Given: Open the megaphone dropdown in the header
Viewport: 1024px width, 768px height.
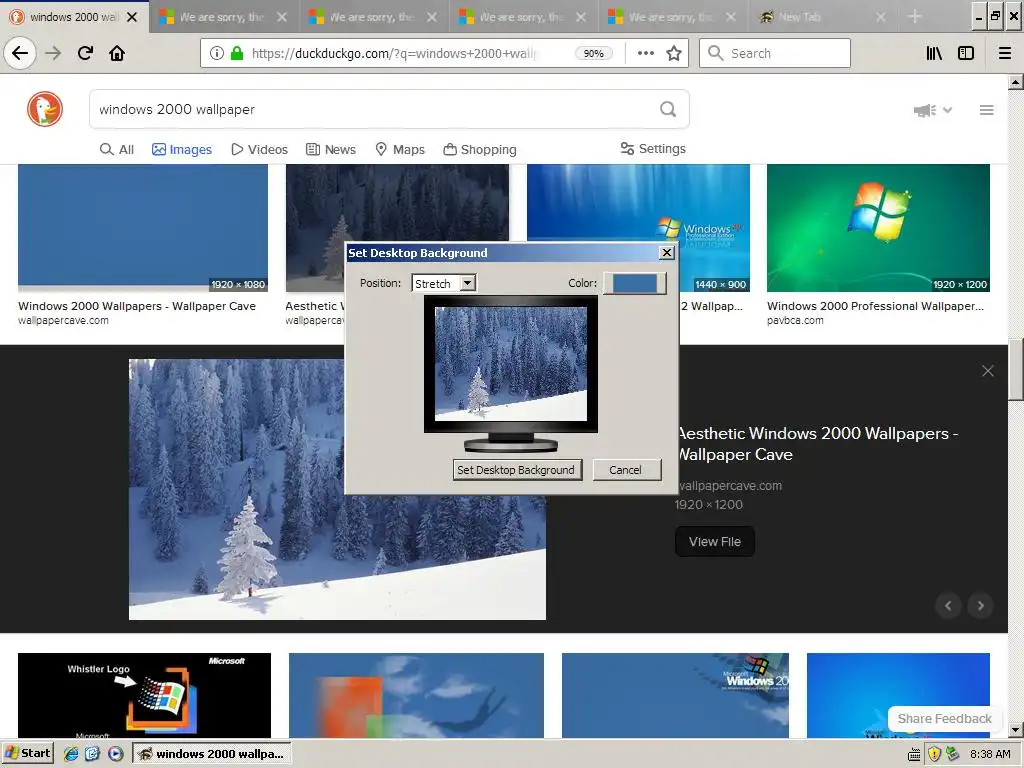Looking at the screenshot, I should point(933,110).
